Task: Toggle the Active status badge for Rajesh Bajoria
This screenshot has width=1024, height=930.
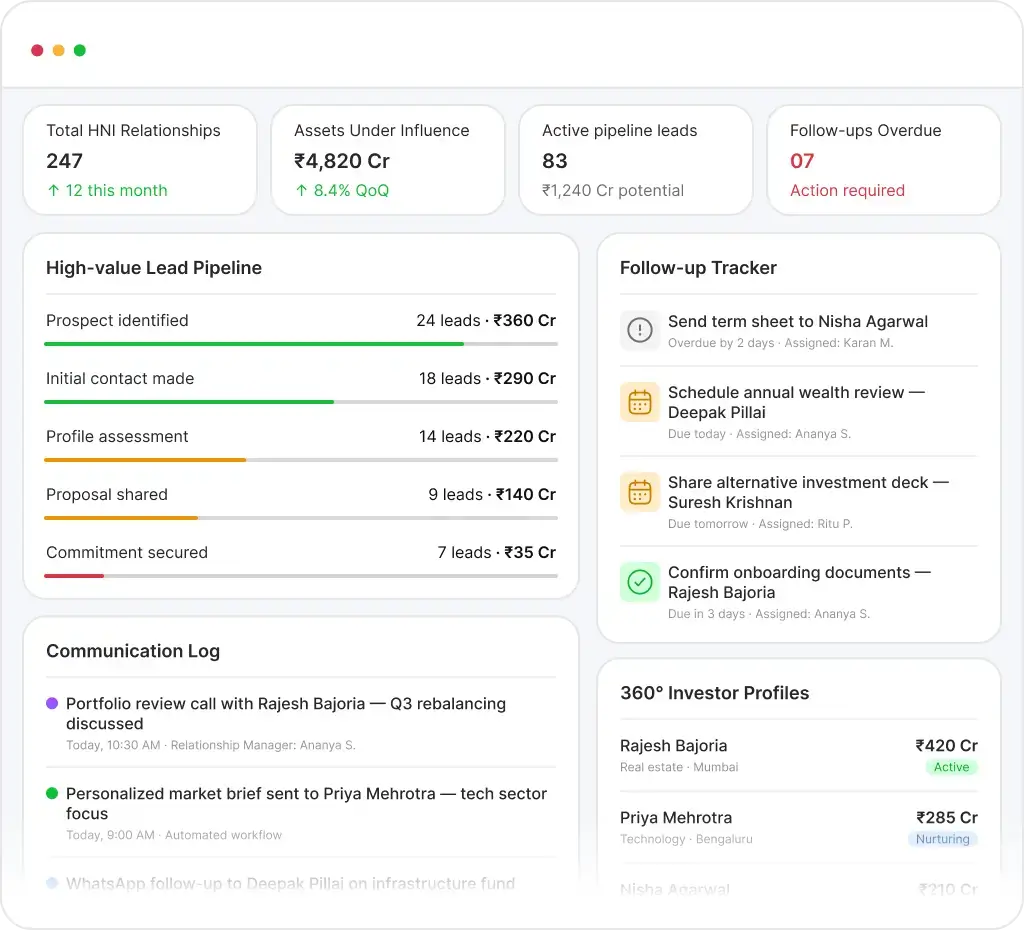Action: click(x=951, y=767)
